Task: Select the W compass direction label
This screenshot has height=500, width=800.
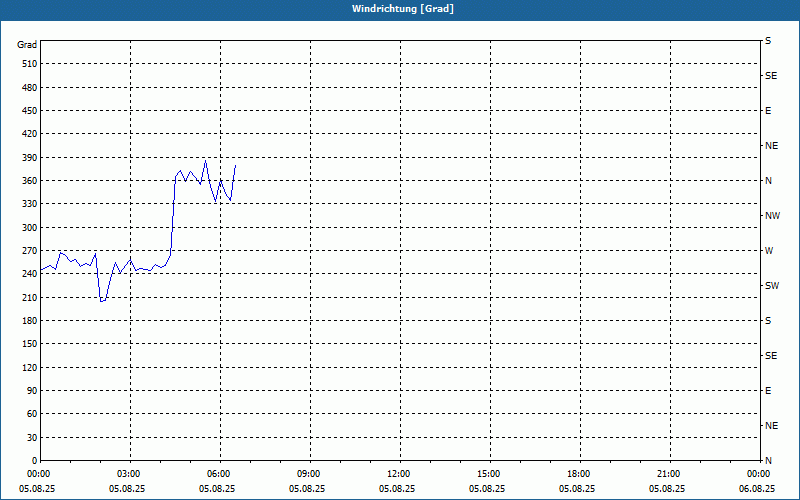Action: pyautogui.click(x=769, y=251)
